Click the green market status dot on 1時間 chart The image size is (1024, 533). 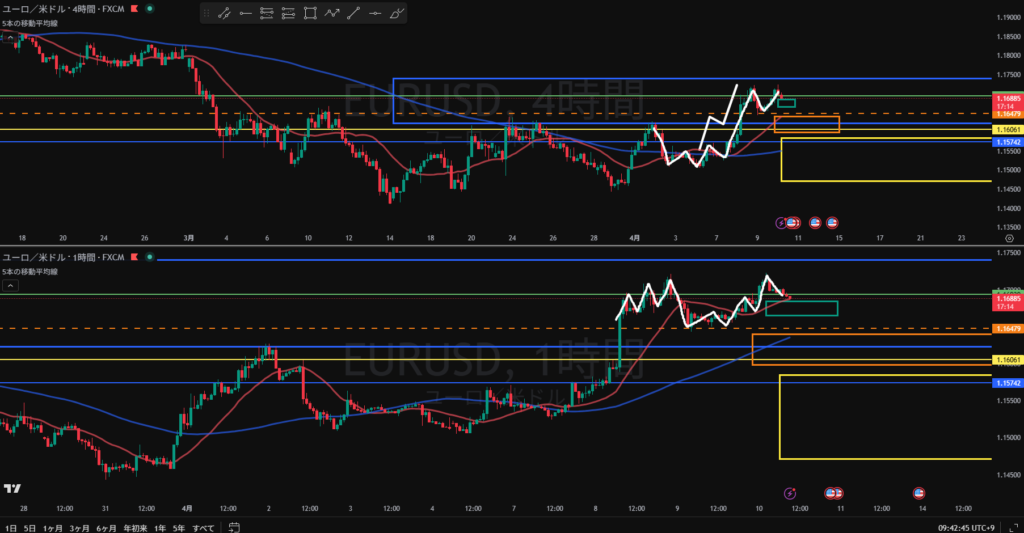[150, 258]
